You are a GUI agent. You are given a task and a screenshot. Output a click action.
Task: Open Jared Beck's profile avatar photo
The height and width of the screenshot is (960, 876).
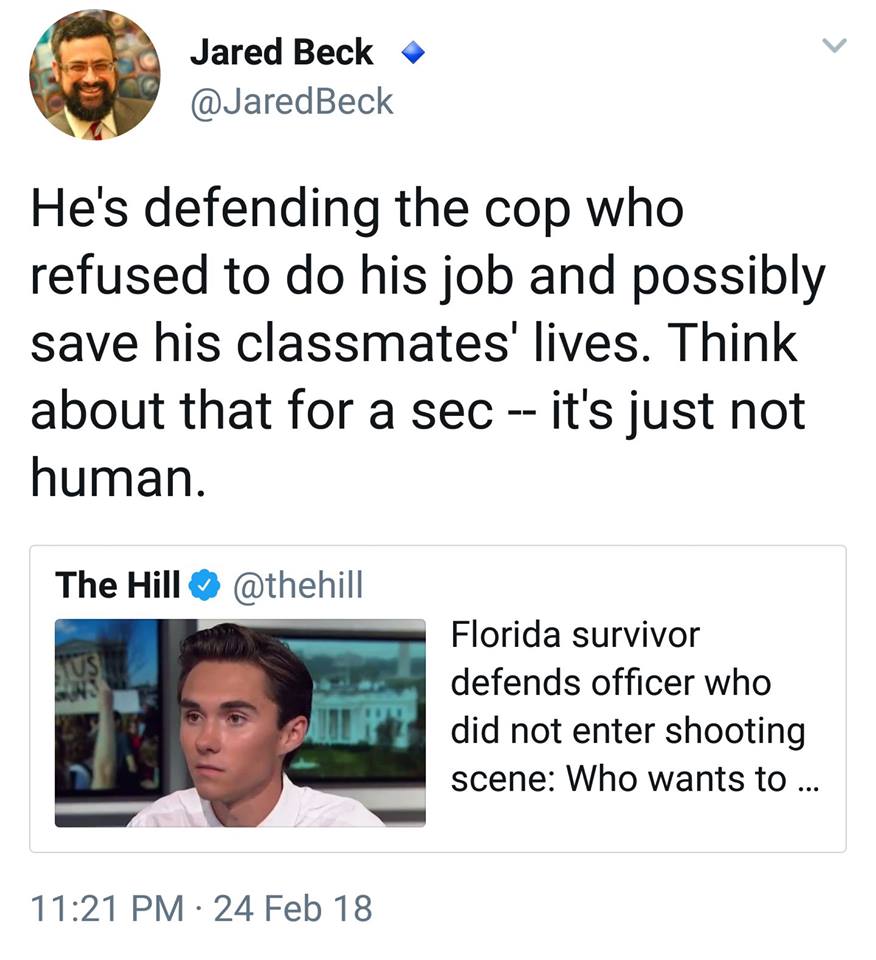[95, 77]
